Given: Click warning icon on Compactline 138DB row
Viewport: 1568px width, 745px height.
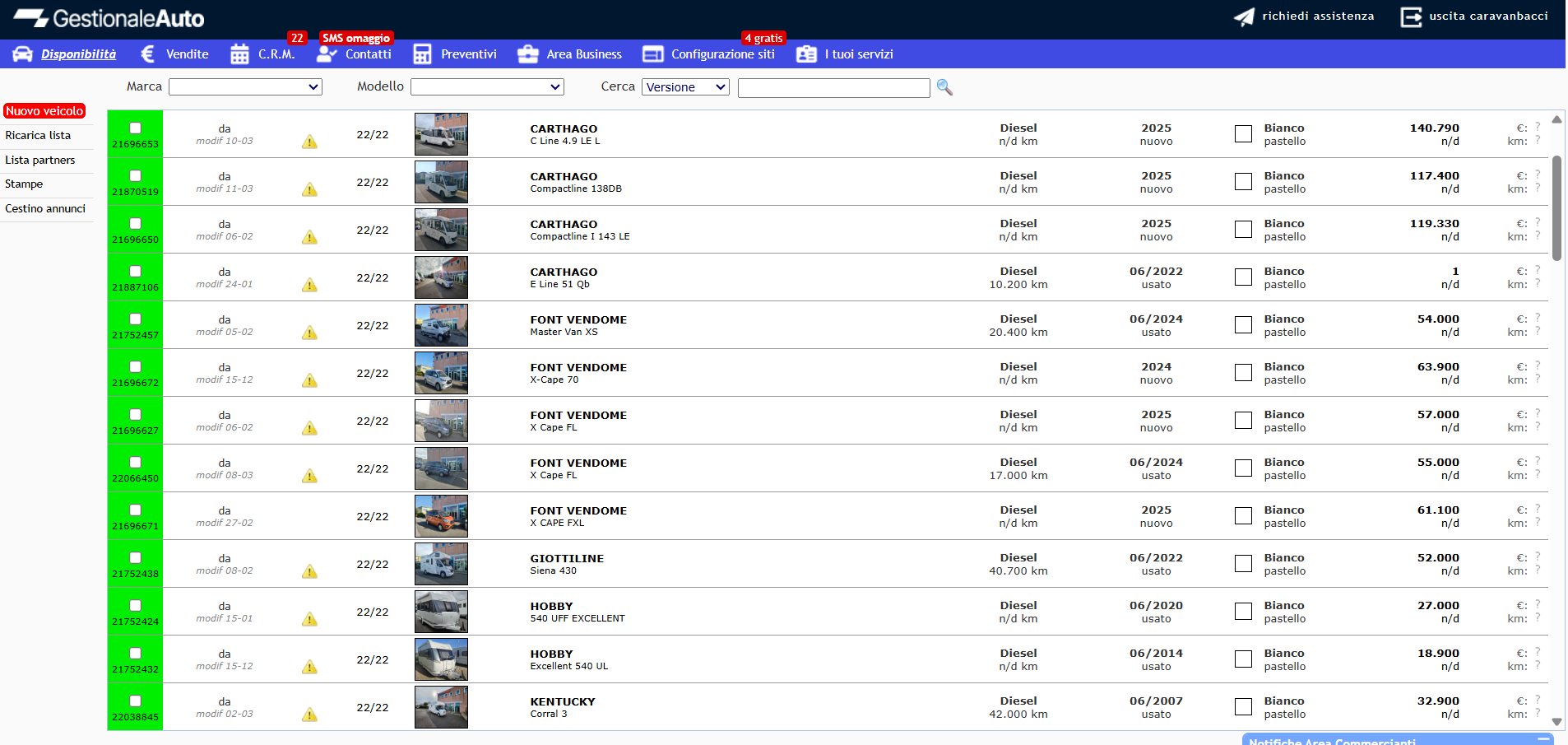Looking at the screenshot, I should (309, 189).
